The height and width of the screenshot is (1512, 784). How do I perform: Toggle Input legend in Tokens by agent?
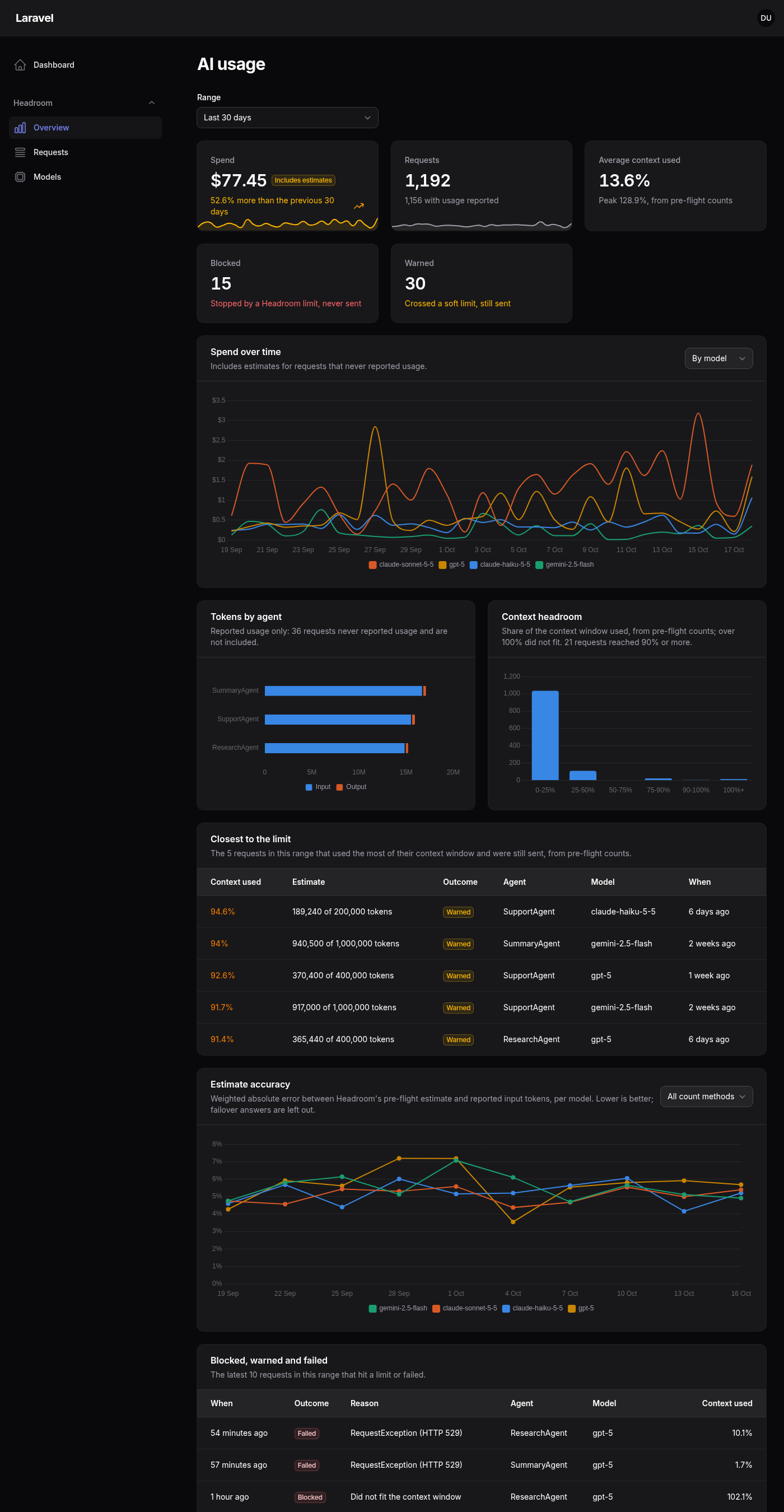pos(318,787)
